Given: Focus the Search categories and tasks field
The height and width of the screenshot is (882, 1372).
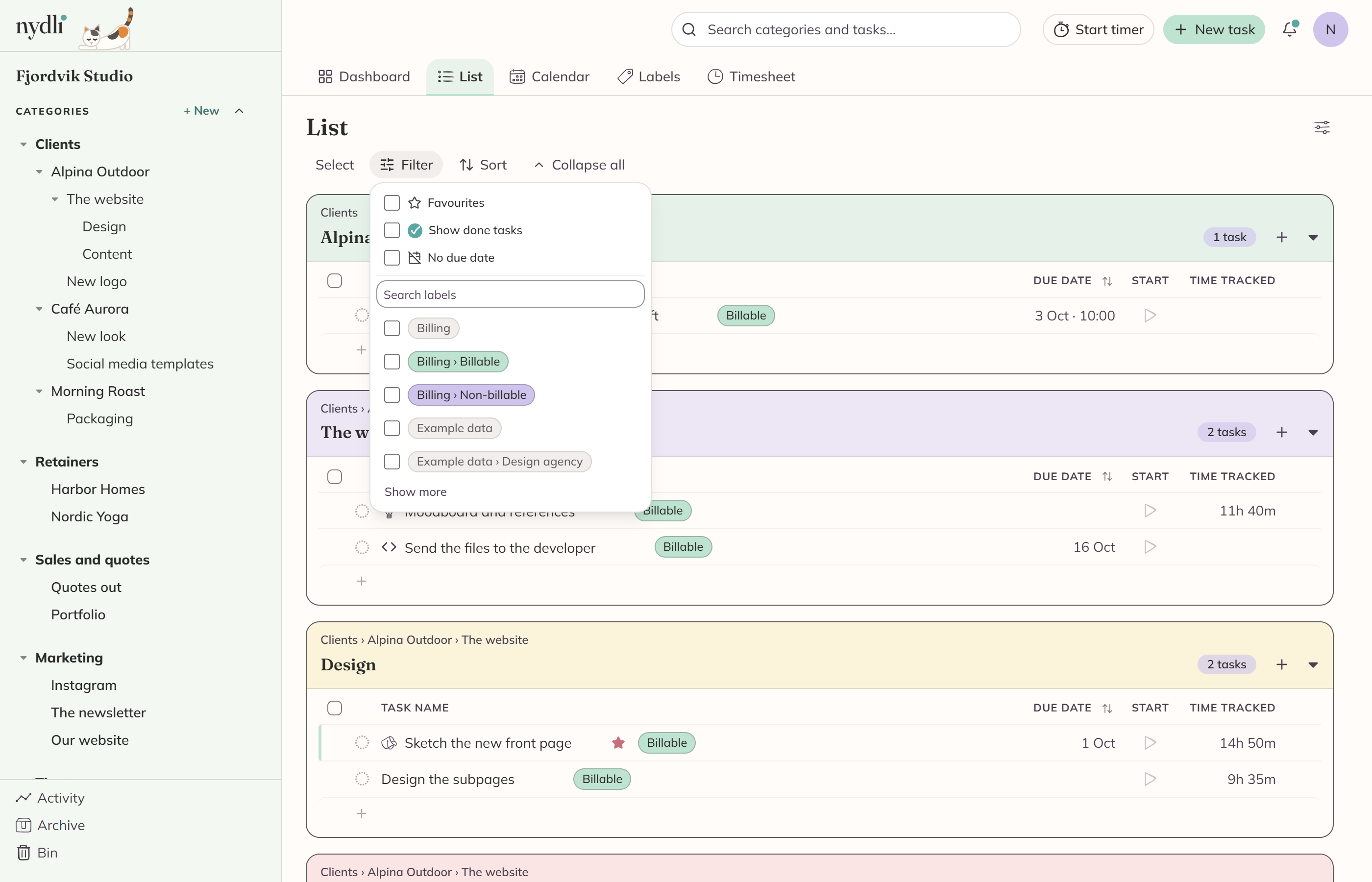Looking at the screenshot, I should point(846,29).
